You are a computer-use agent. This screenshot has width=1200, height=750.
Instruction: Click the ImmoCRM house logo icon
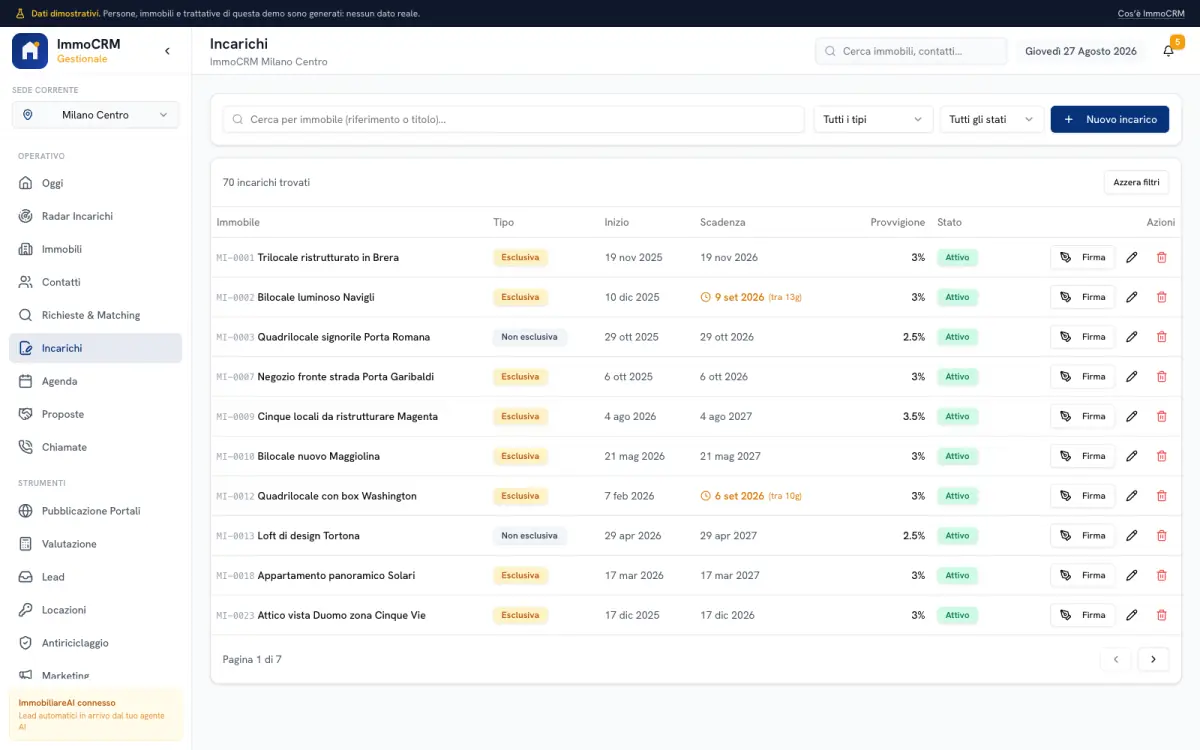pyautogui.click(x=30, y=51)
